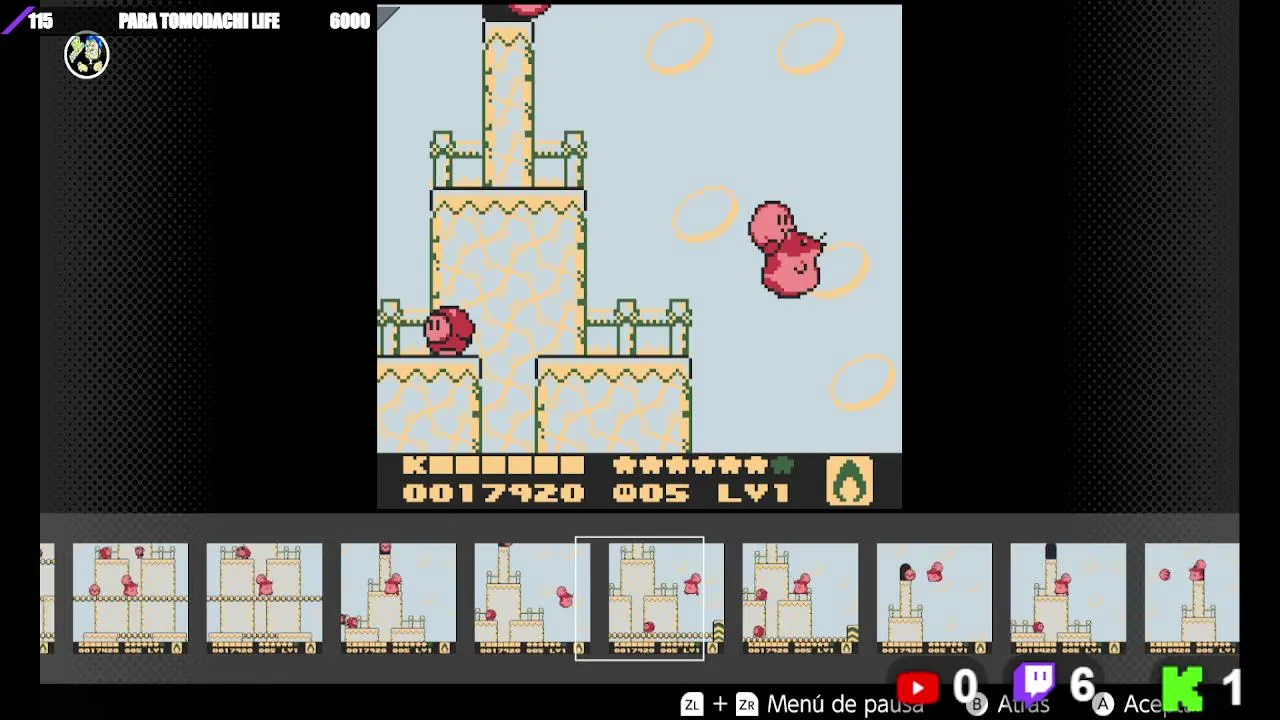Click the 'LV1' level indicator
Screen dimensions: 1280x720
pos(753,493)
